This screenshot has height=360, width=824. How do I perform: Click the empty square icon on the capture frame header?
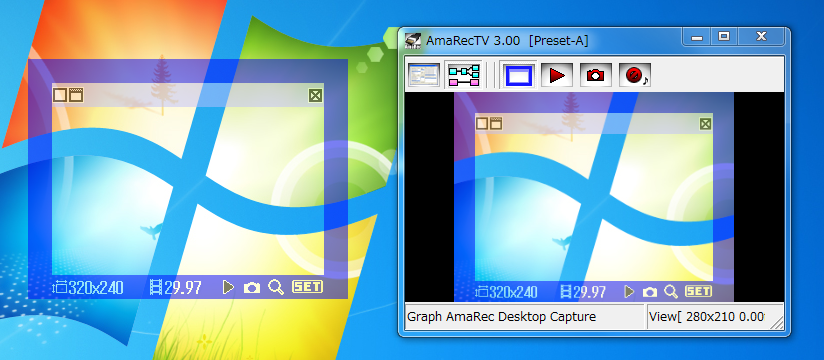click(x=60, y=95)
